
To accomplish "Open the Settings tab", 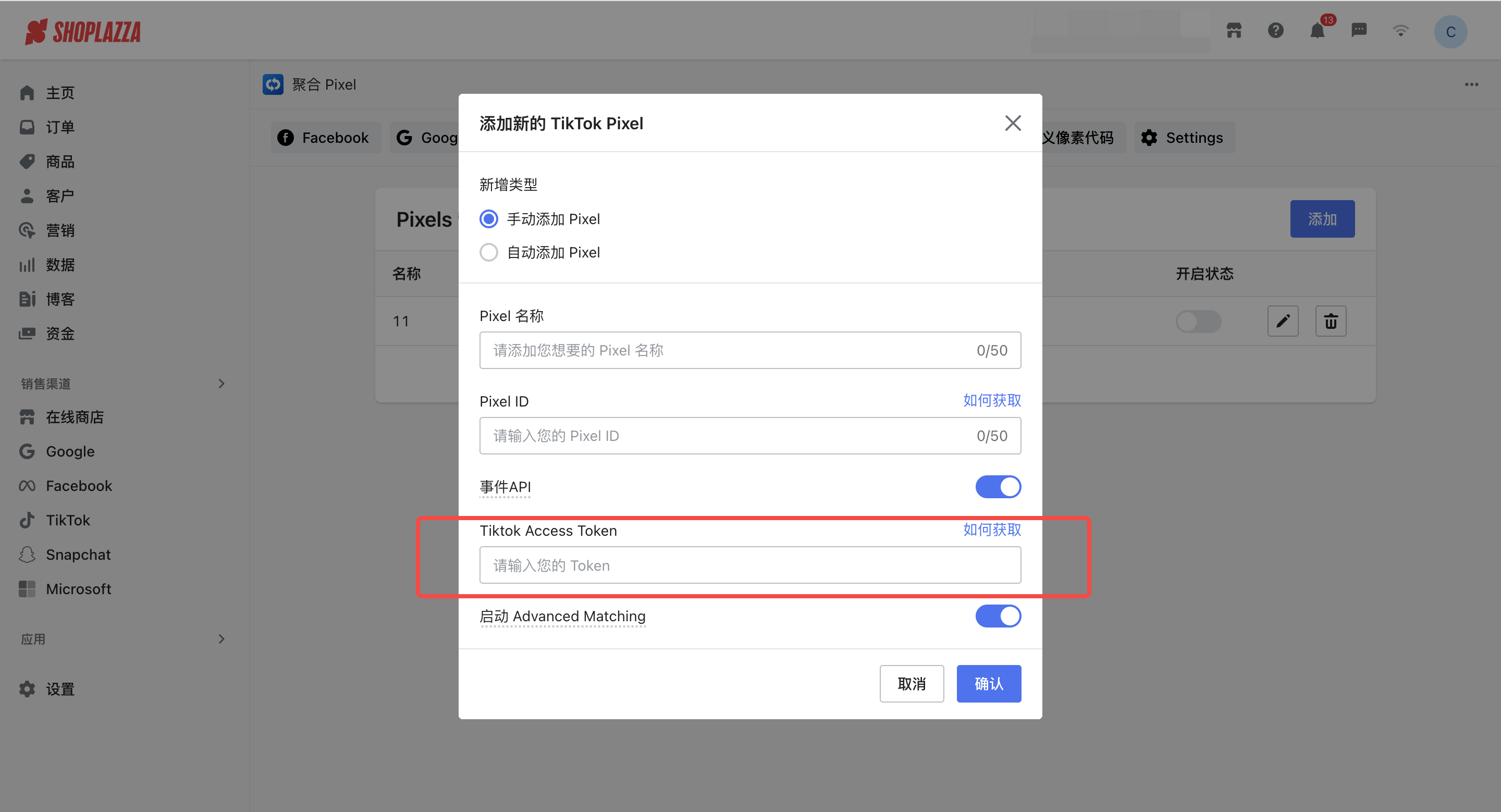I will point(1183,138).
